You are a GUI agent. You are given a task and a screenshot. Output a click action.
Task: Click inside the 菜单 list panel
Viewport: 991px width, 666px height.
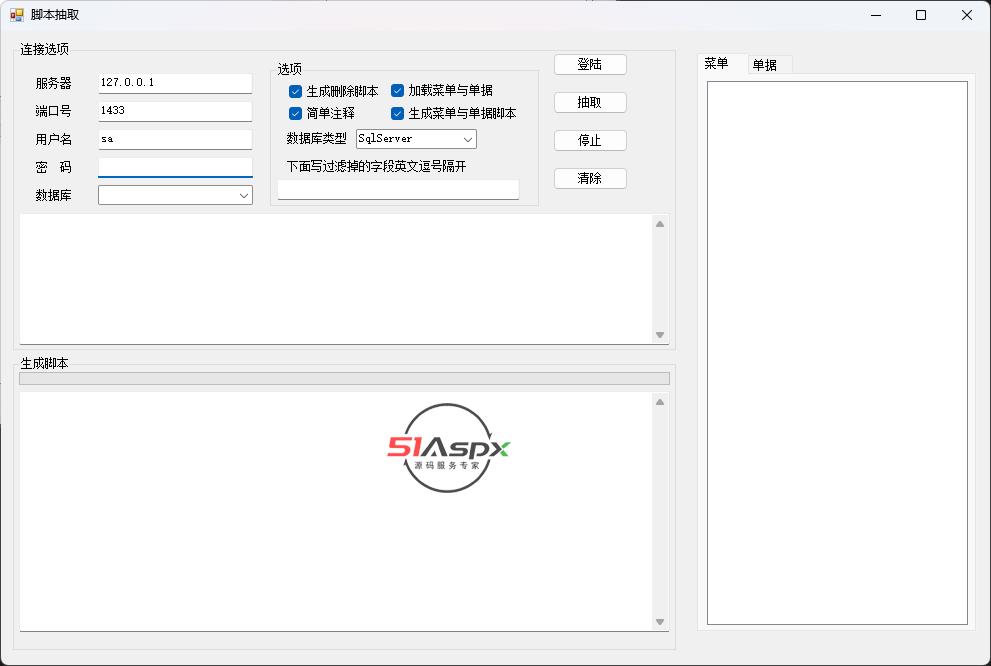[x=837, y=353]
